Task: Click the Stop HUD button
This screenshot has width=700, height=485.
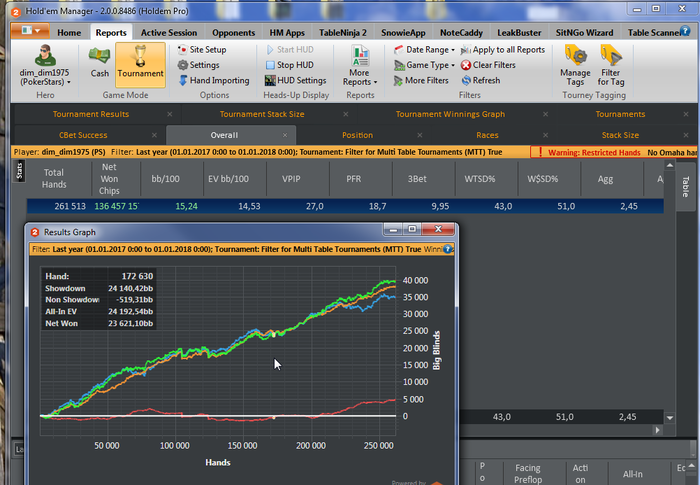Action: 290,65
